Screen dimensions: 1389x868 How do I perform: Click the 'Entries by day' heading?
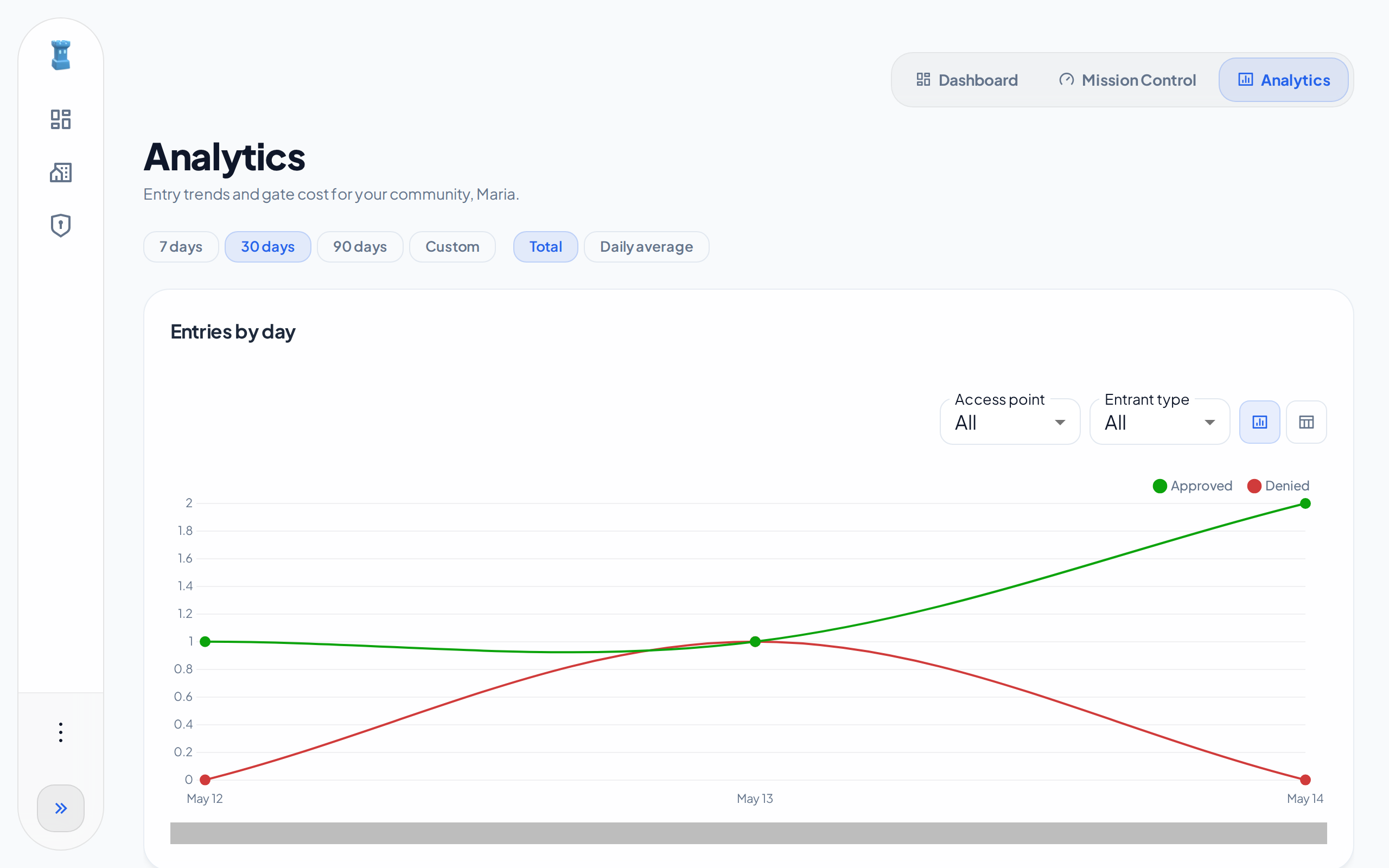coord(233,332)
